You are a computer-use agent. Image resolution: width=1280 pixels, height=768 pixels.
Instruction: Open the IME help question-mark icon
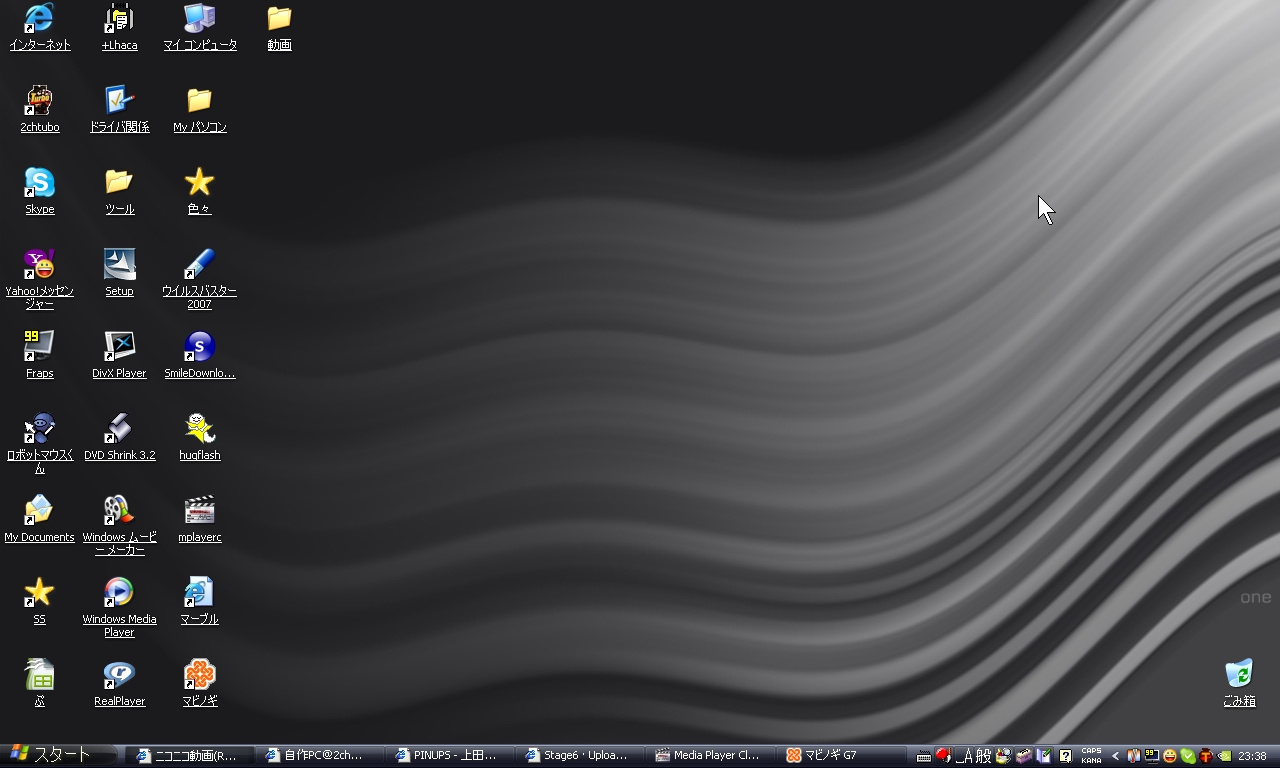(1066, 756)
